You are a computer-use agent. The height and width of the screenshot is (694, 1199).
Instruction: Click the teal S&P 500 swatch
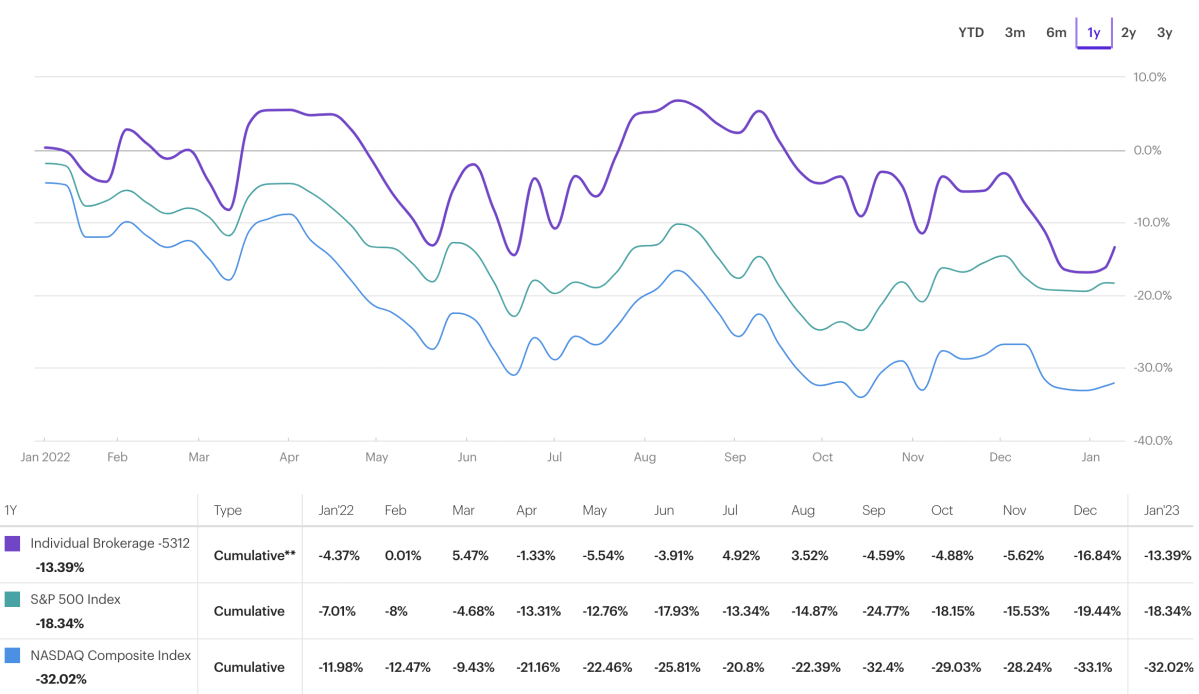(x=13, y=599)
